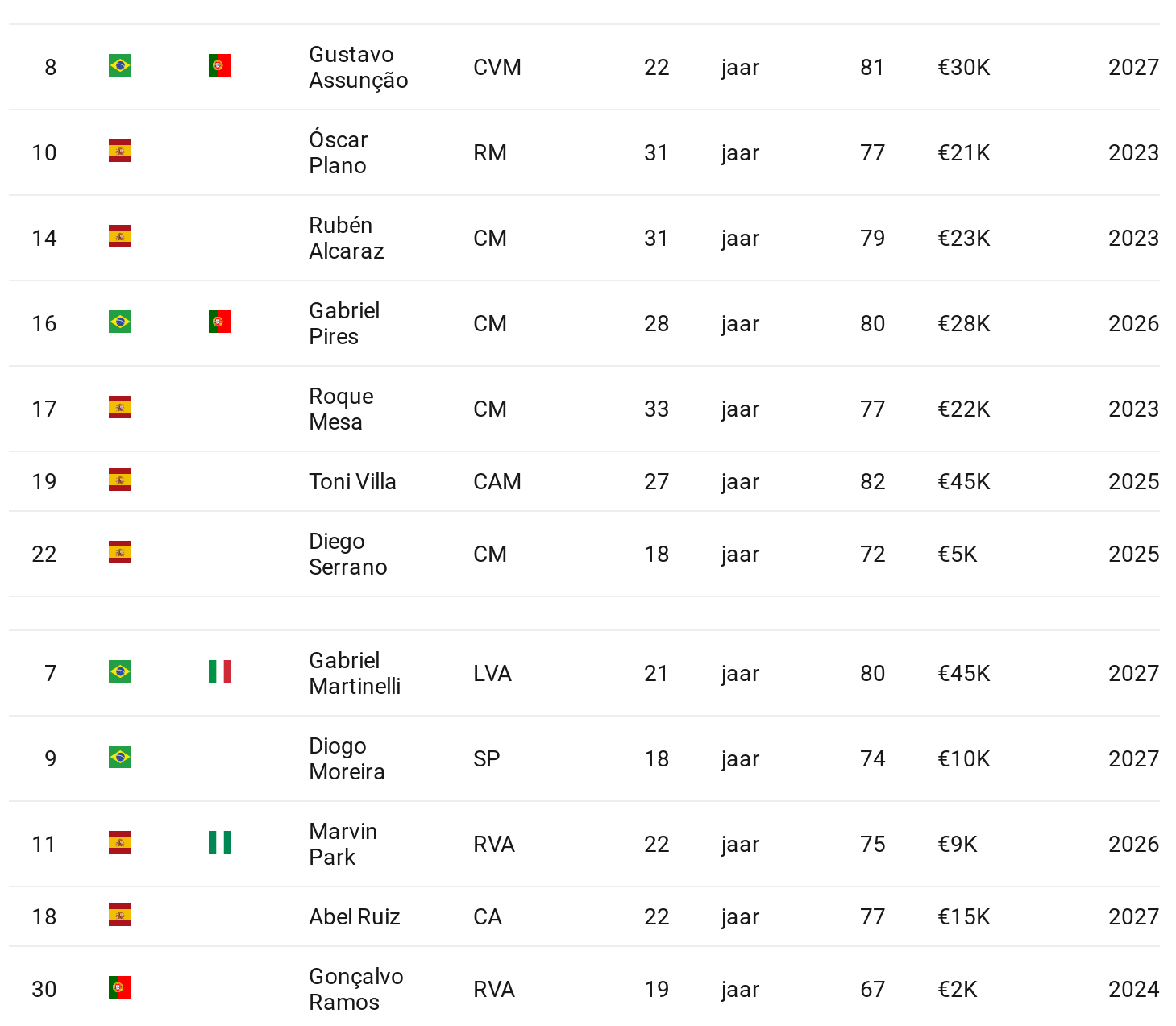Click Spain flag beside Abel Ruiz
Image resolution: width=1176 pixels, height=1026 pixels.
(120, 915)
